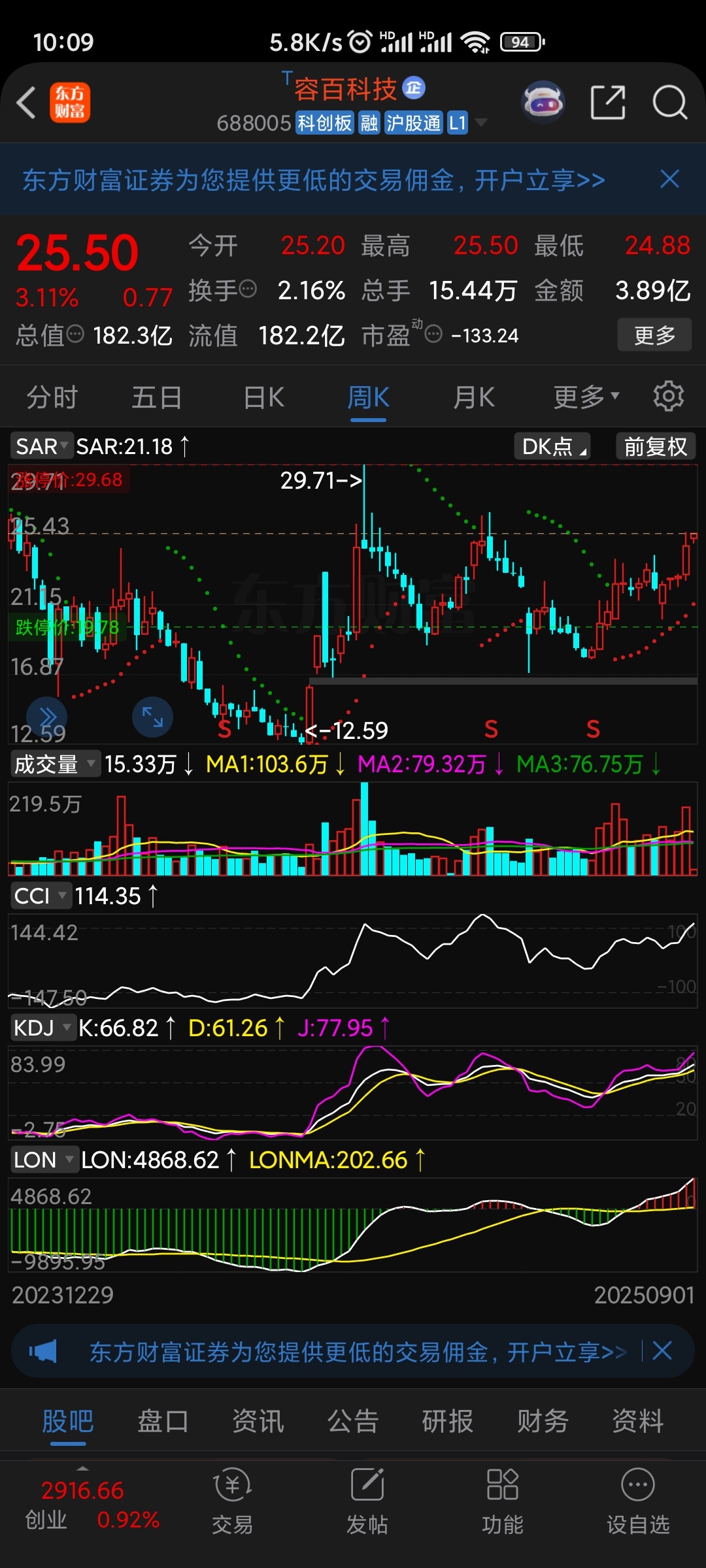Open the 成交量 indicator dropdown
The width and height of the screenshot is (706, 1568).
click(x=55, y=764)
